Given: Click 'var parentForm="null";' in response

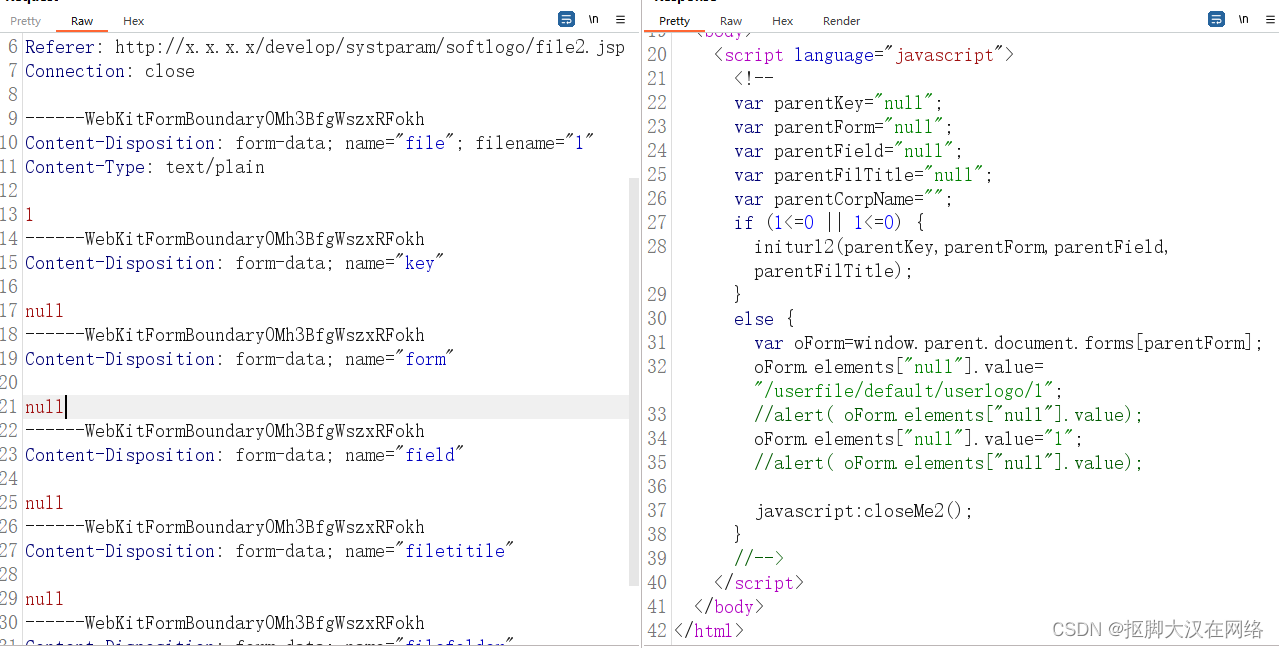Looking at the screenshot, I should (843, 127).
